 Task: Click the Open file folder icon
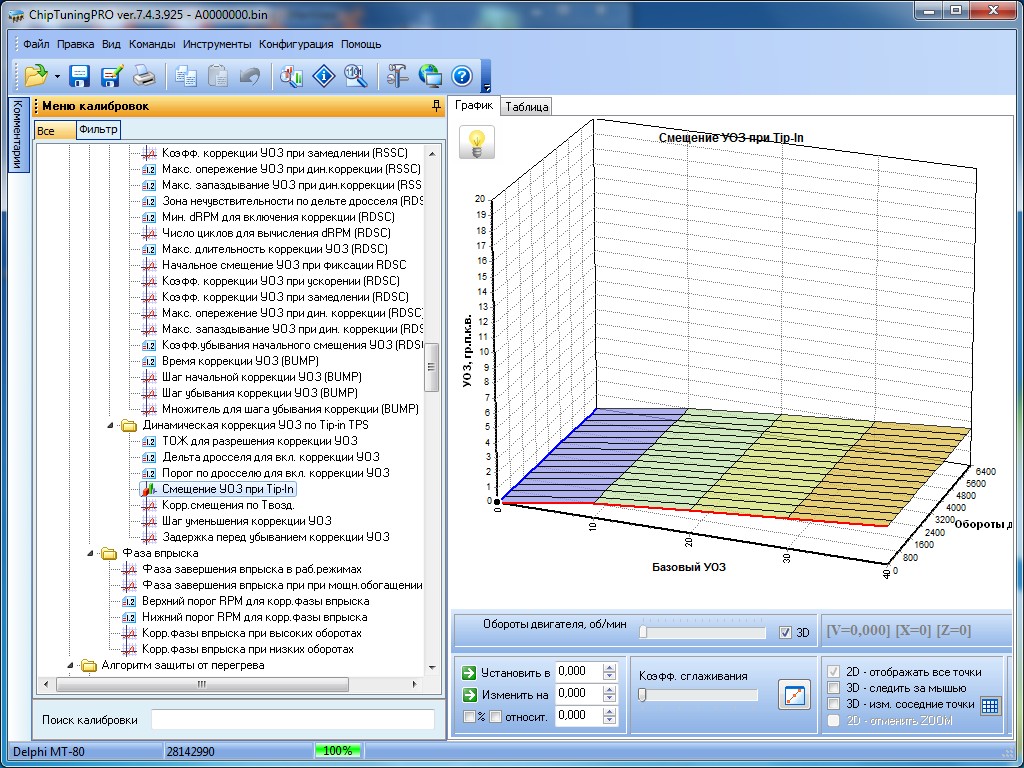[x=36, y=75]
